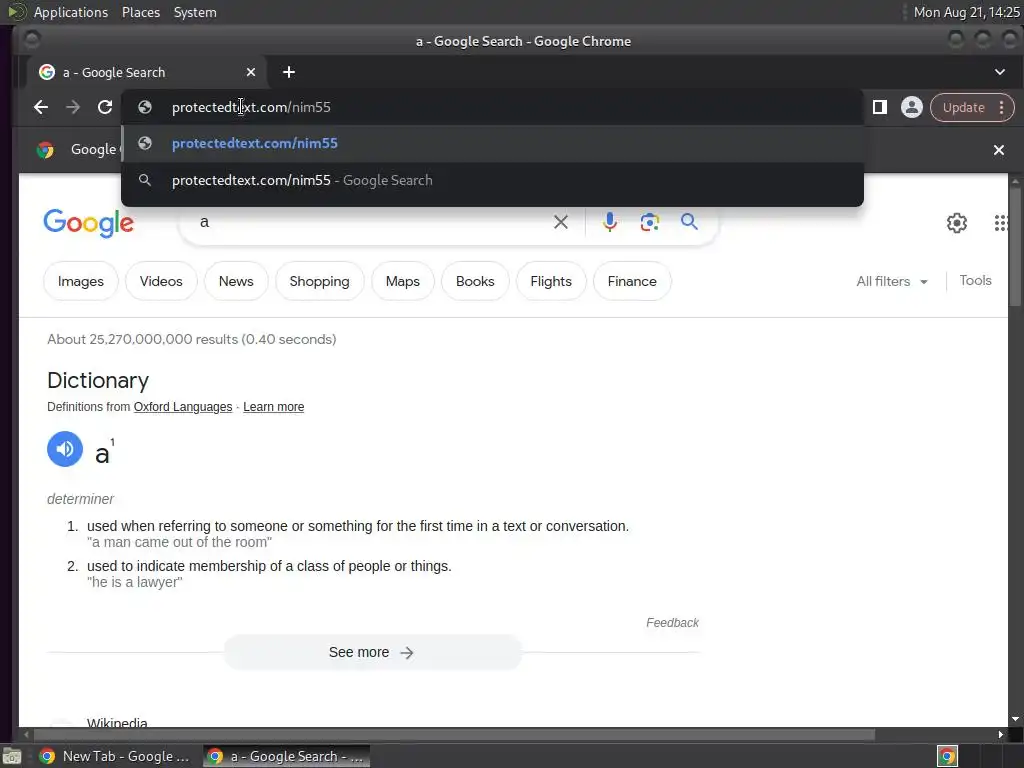Open Chrome three-dot menu
The image size is (1024, 768).
pyautogui.click(x=1001, y=107)
